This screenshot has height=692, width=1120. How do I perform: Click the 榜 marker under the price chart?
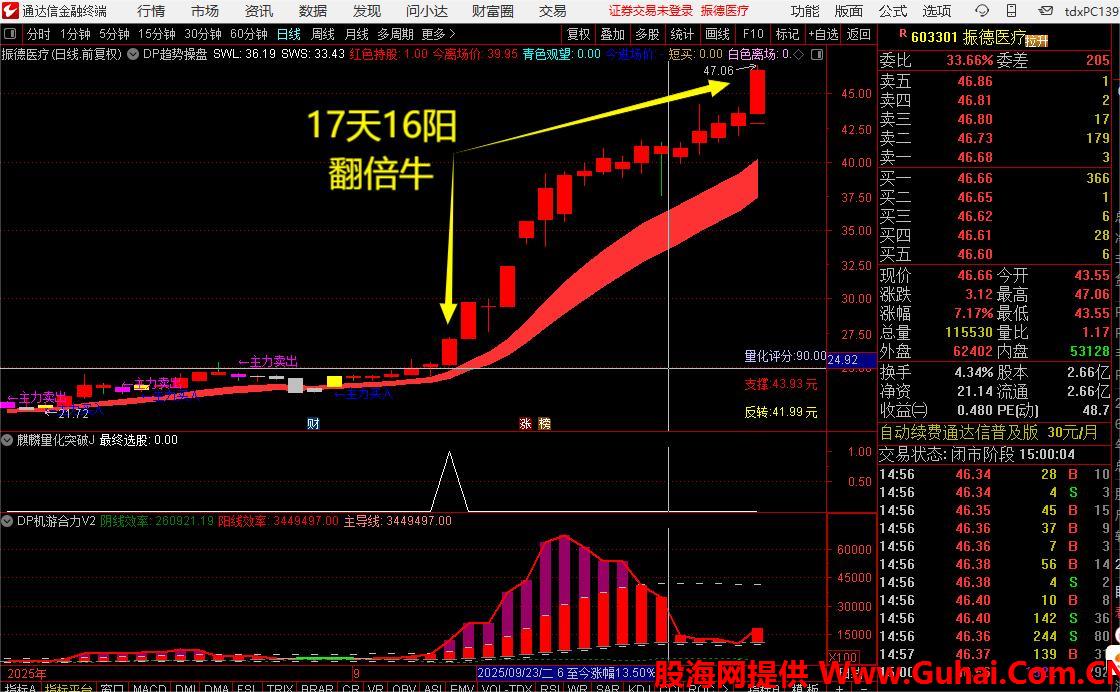[545, 423]
